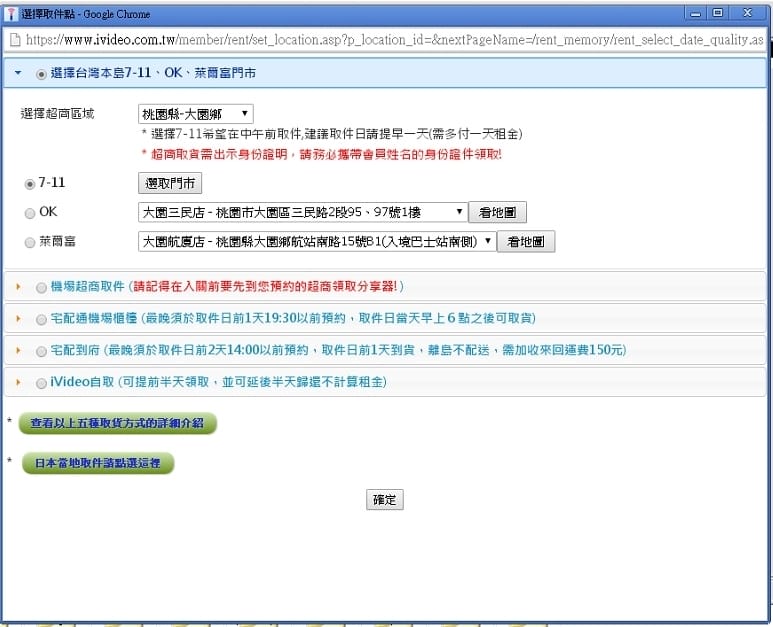Expand the 宅配通機場櫃檯 section arrow
The width and height of the screenshot is (773, 627).
pos(18,318)
